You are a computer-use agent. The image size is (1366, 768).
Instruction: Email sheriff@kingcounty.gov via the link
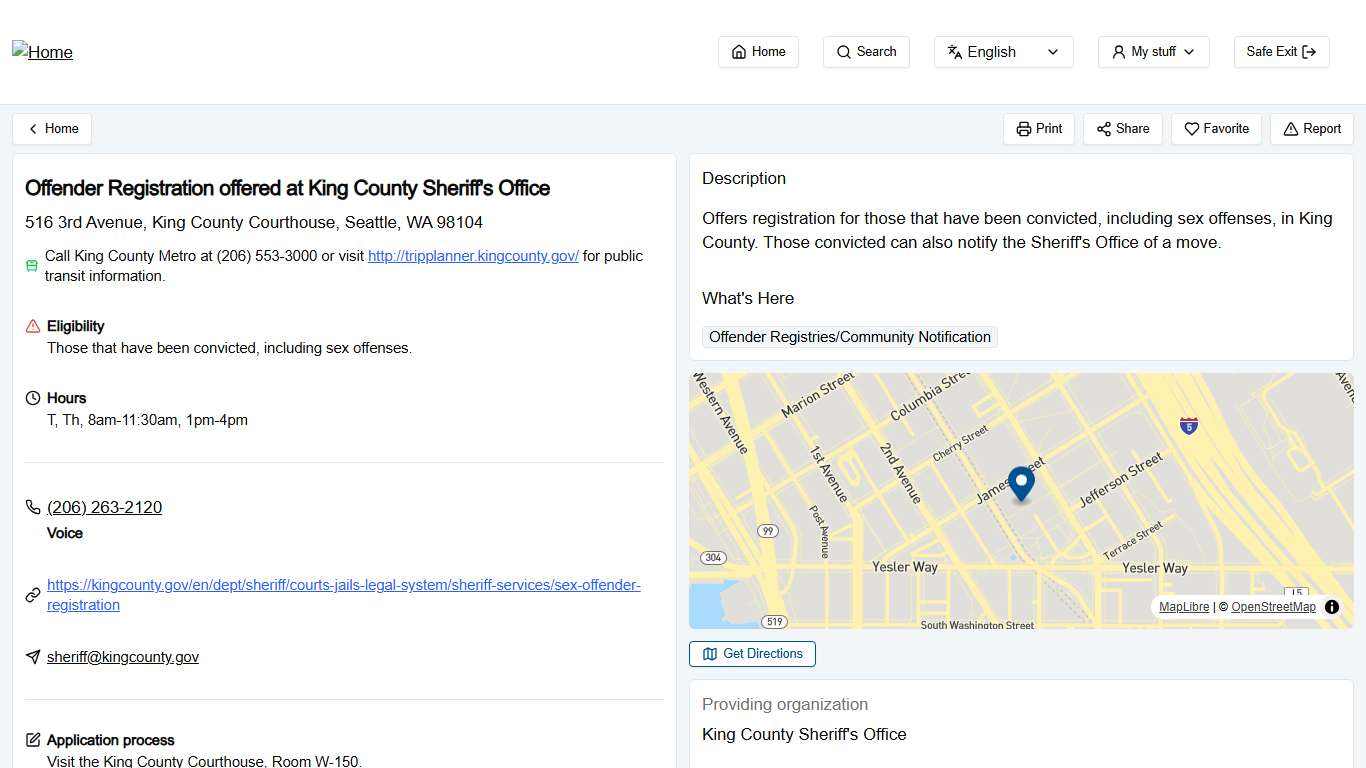(122, 657)
